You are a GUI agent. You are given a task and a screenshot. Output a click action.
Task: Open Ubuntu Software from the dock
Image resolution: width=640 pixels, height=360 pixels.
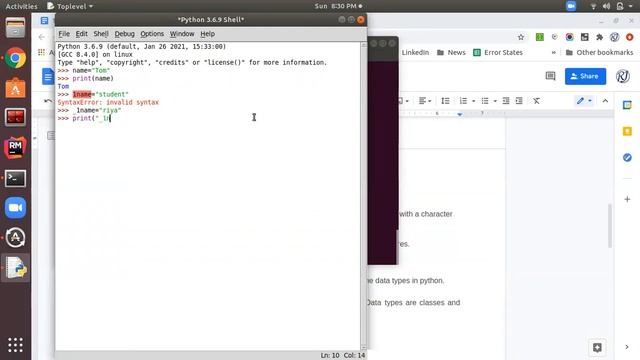pos(16,88)
